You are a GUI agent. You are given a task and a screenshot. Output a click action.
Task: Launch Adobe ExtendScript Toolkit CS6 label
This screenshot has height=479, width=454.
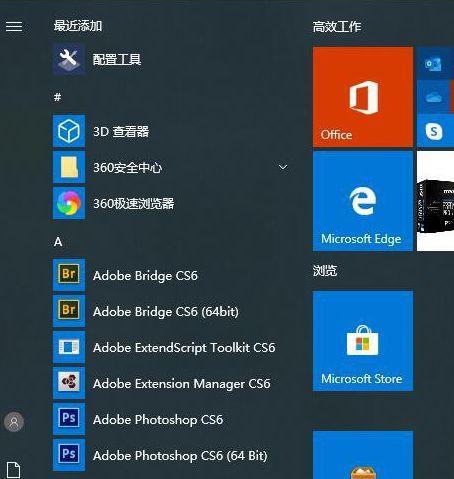tap(184, 348)
